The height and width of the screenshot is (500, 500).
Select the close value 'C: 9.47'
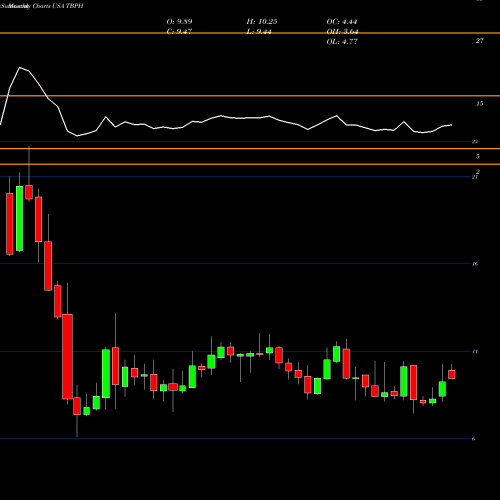point(179,32)
